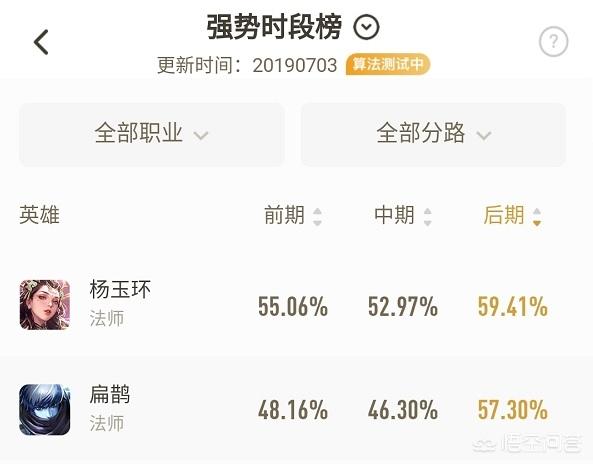Tap 杨玉环 hero avatar
The image size is (593, 464).
coord(45,305)
